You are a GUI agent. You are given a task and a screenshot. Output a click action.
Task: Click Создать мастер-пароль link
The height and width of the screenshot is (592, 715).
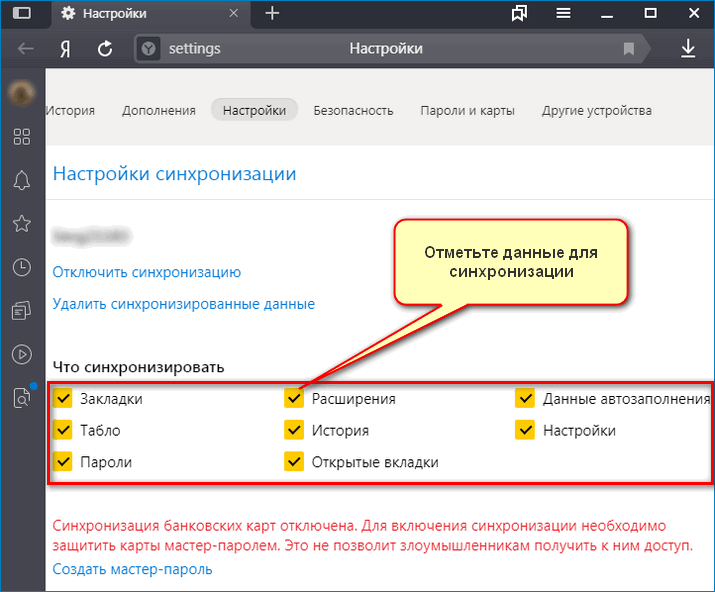132,569
